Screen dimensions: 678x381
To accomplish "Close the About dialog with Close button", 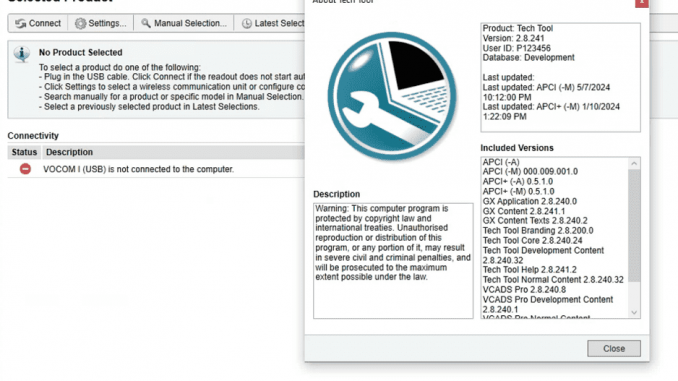I will pyautogui.click(x=614, y=348).
